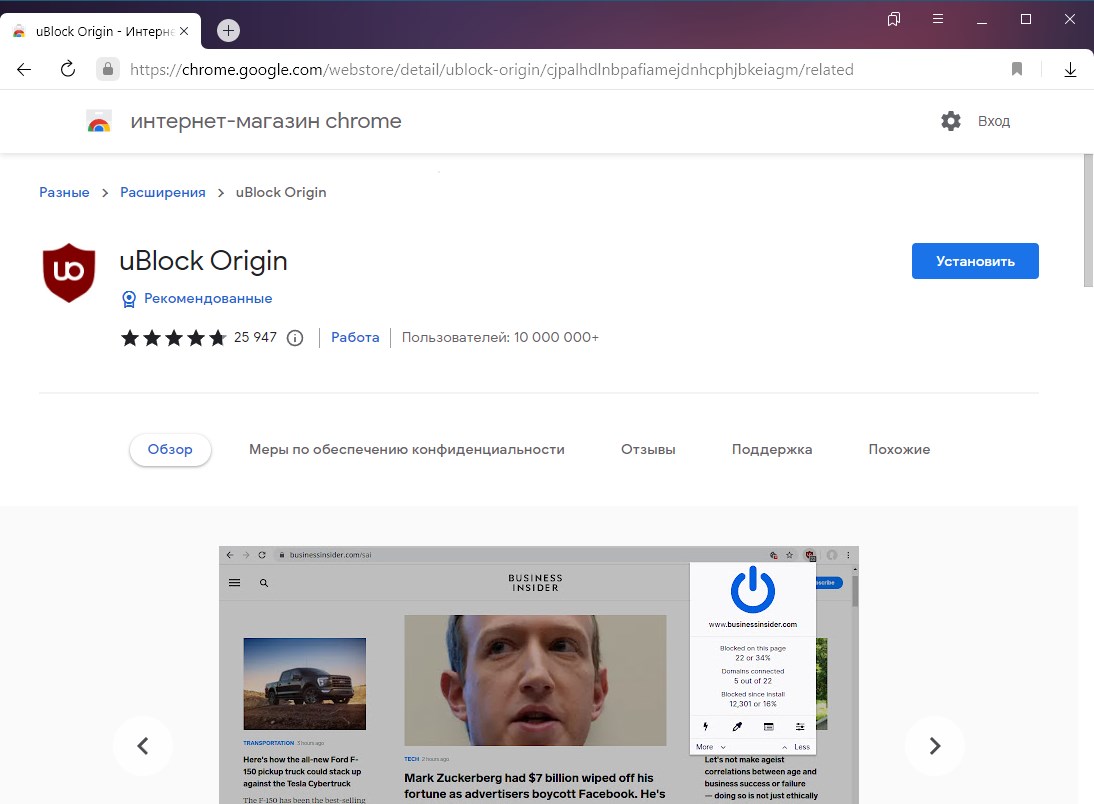The height and width of the screenshot is (804, 1094).
Task: Go to Расширения breadcrumb link
Action: 163,192
